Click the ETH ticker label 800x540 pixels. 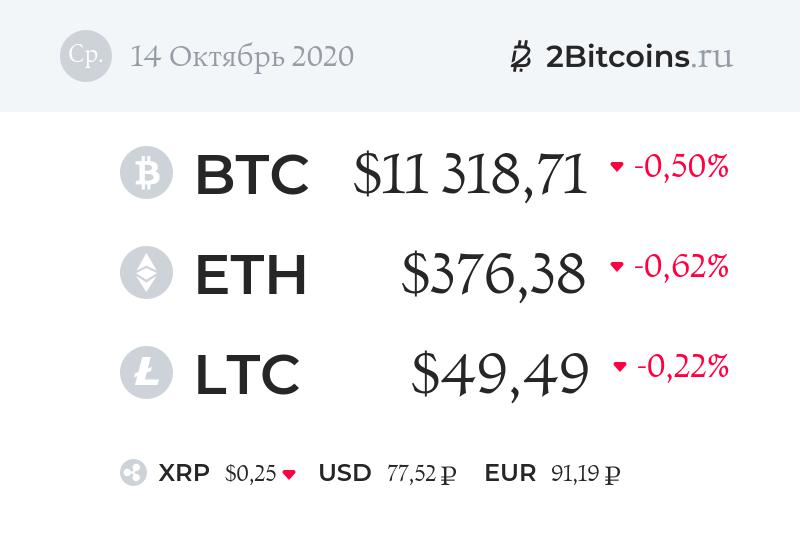(250, 274)
